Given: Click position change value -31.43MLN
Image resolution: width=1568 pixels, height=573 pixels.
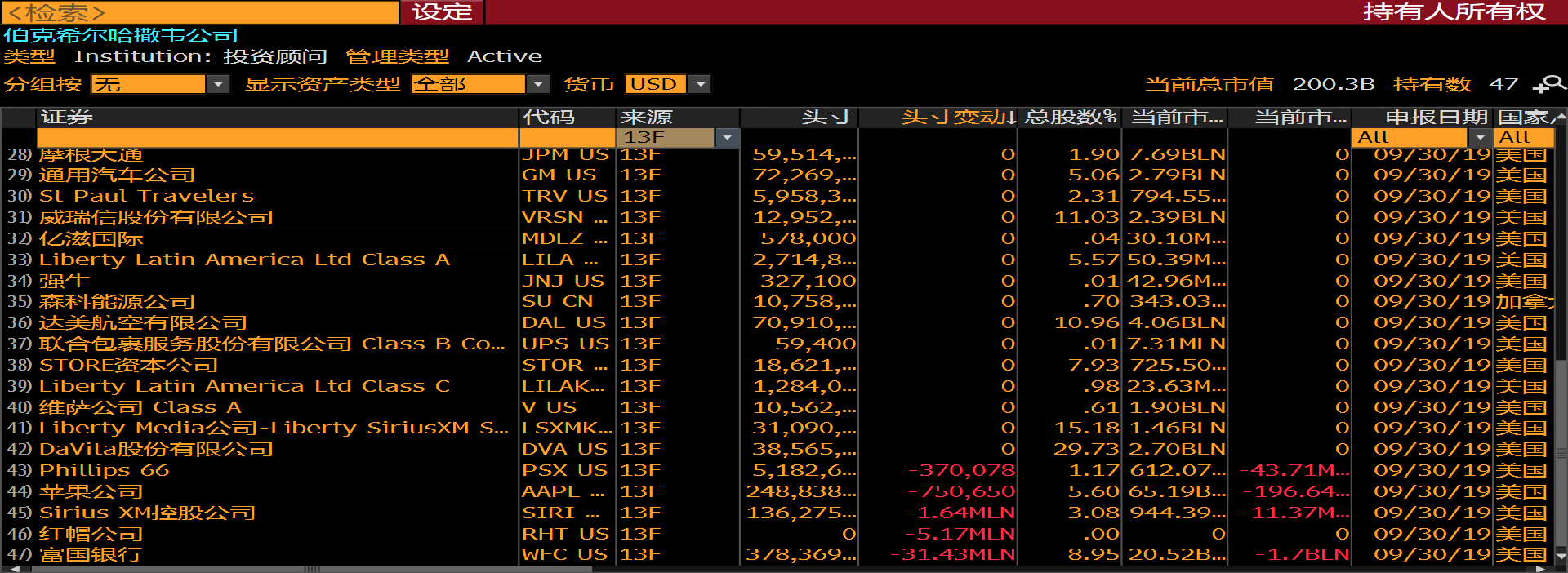Looking at the screenshot, I should click(x=952, y=554).
